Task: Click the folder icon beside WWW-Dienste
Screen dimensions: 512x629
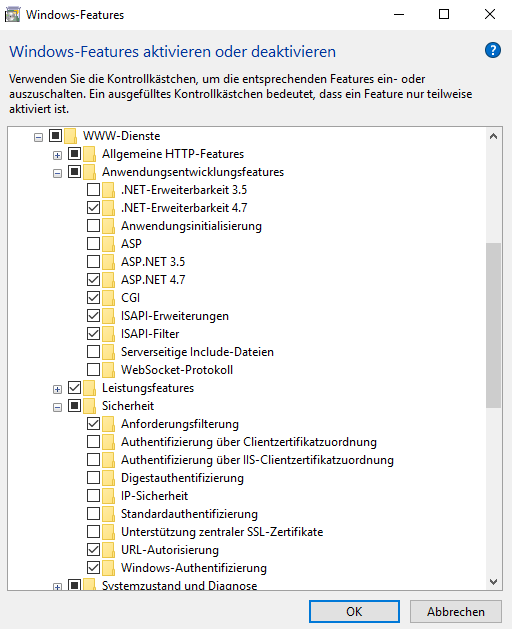Action: pyautogui.click(x=71, y=136)
